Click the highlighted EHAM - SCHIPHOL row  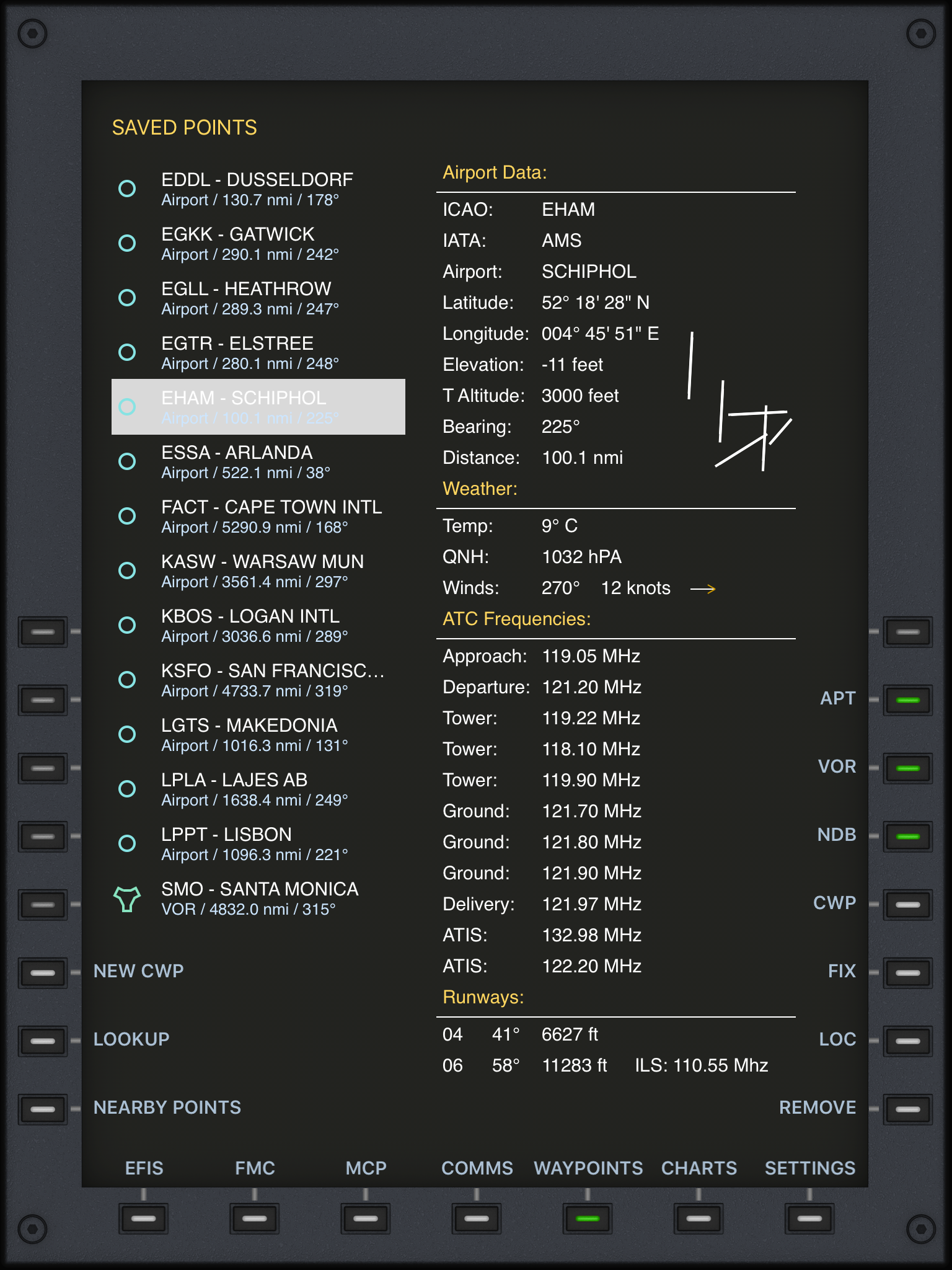(258, 407)
